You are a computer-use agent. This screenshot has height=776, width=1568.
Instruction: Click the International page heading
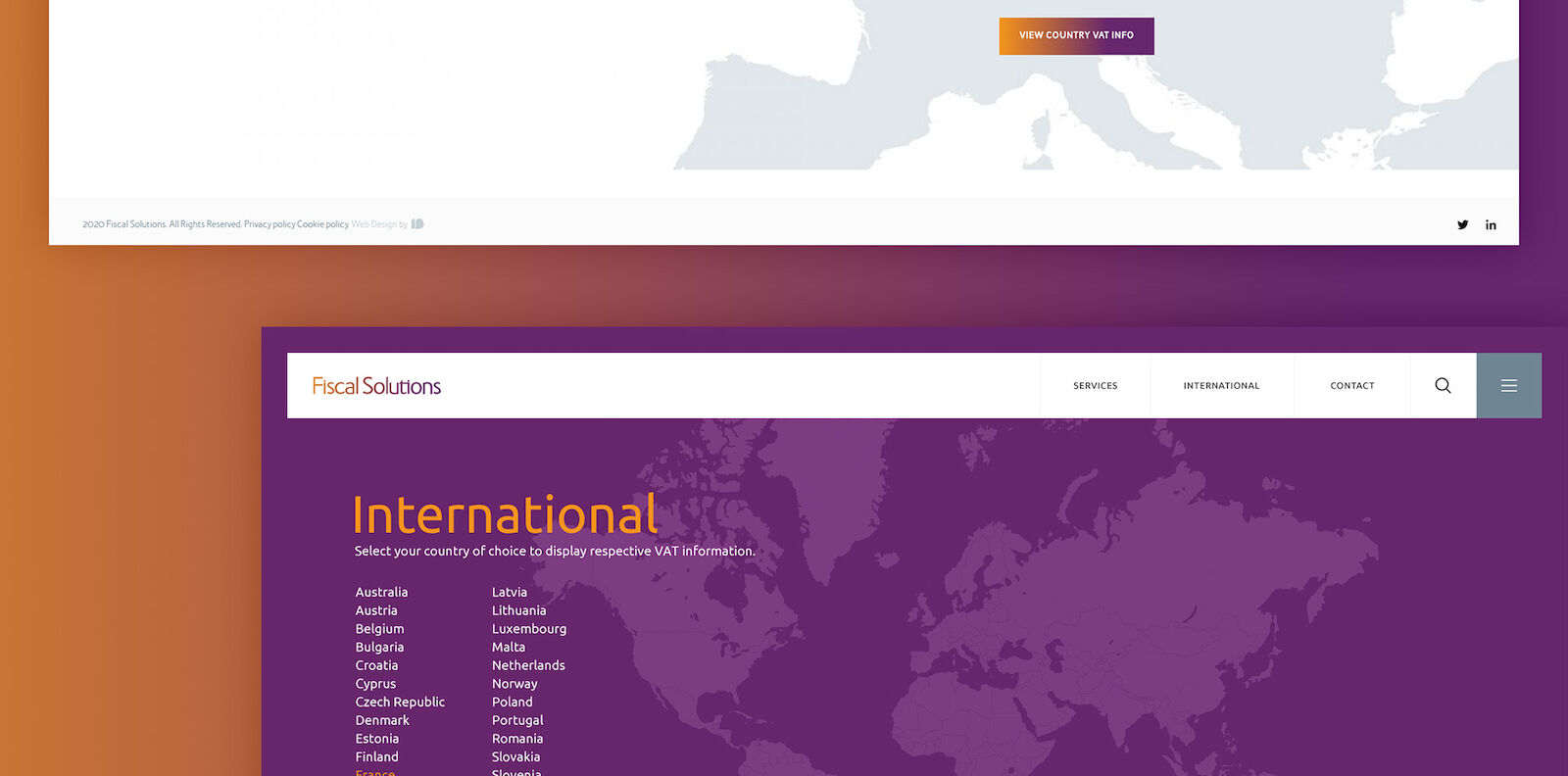click(505, 515)
